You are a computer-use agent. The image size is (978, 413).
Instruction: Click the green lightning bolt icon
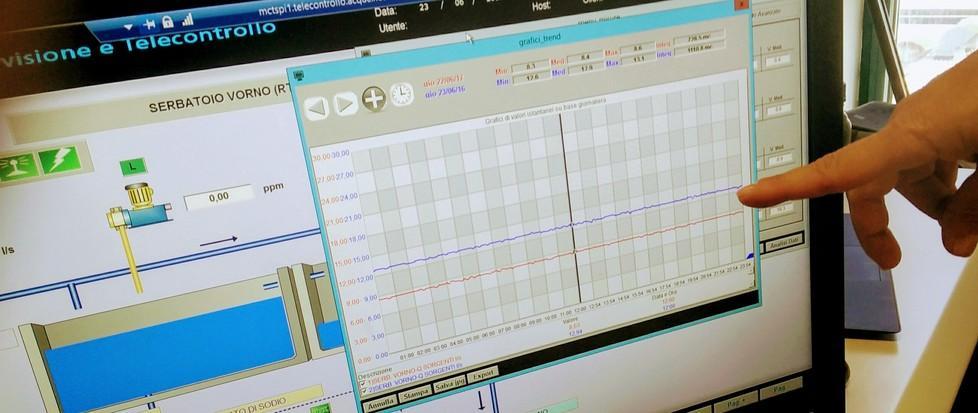coord(60,160)
